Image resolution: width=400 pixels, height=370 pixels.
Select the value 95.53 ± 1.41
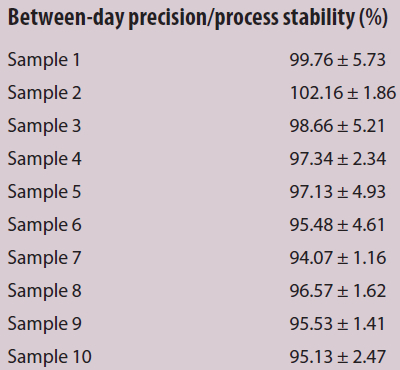pos(337,324)
